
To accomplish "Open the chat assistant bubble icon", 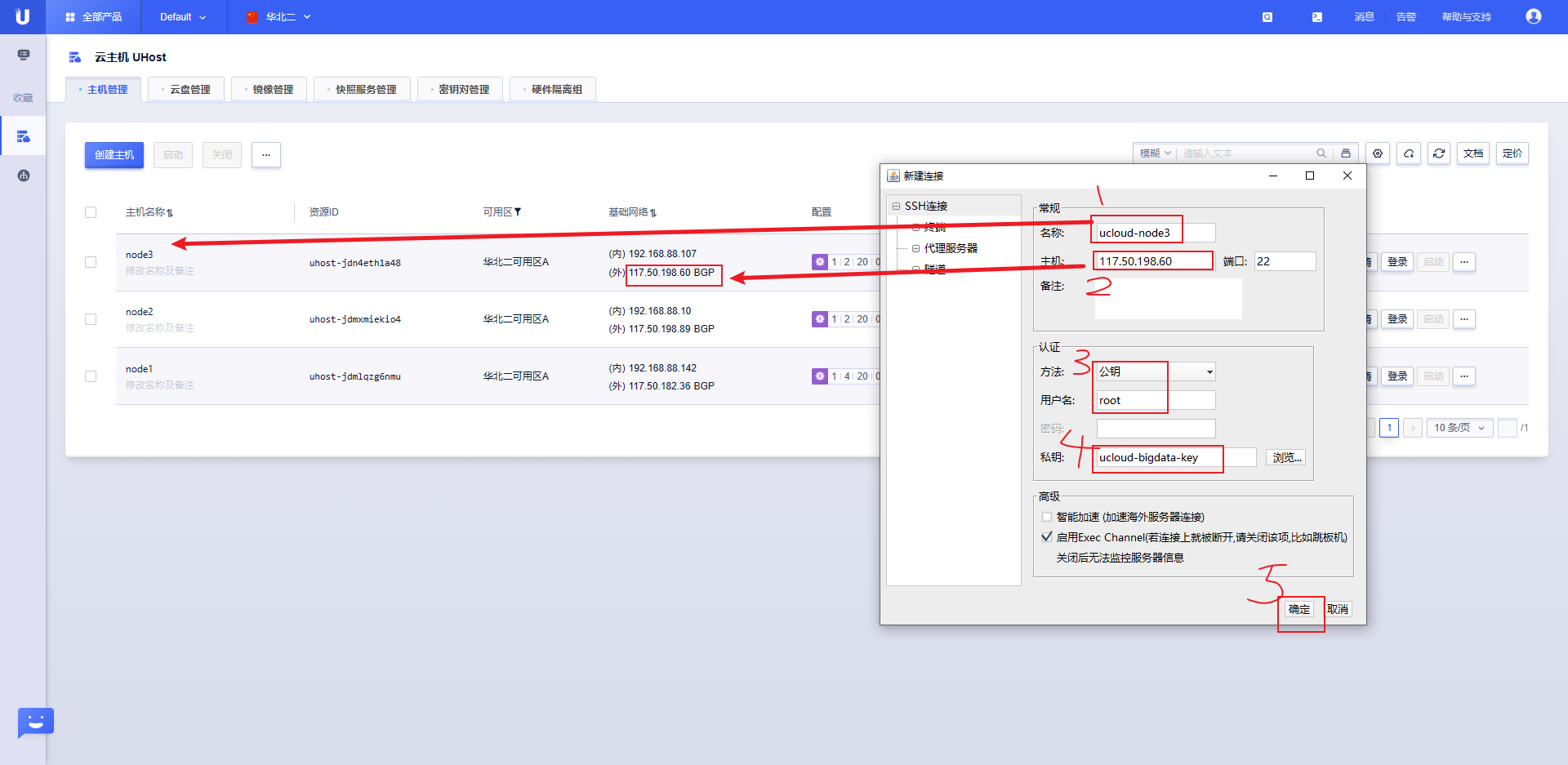I will [35, 723].
